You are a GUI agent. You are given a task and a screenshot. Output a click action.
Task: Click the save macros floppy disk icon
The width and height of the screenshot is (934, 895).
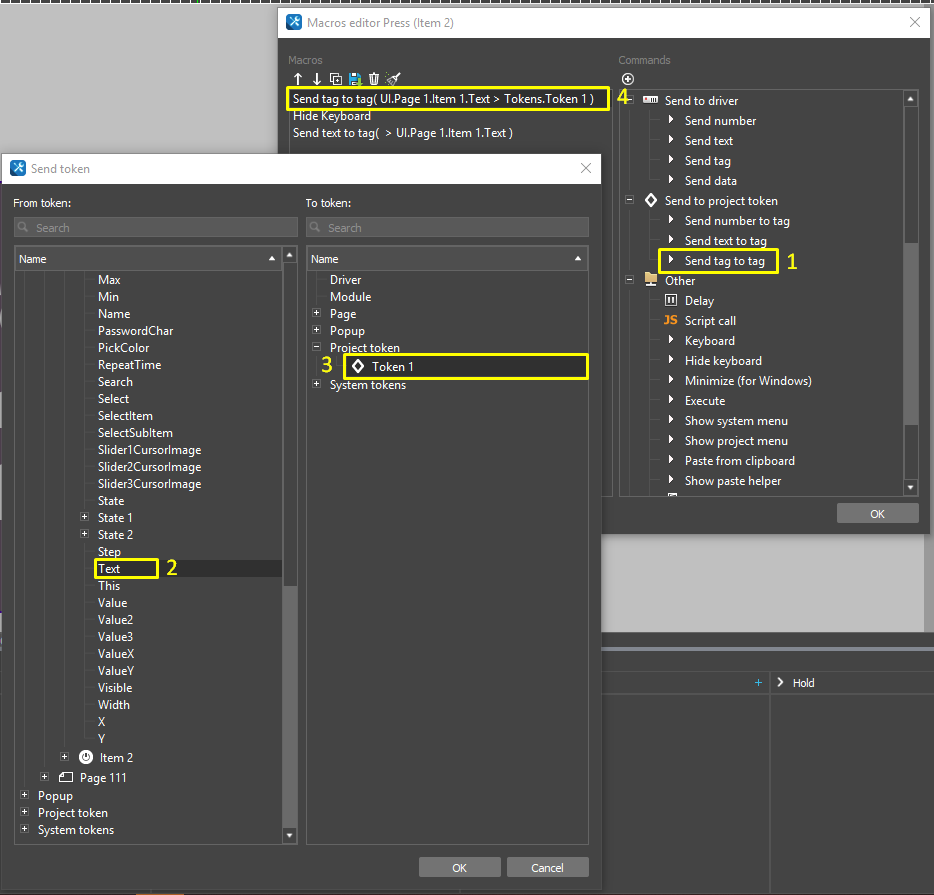[355, 79]
